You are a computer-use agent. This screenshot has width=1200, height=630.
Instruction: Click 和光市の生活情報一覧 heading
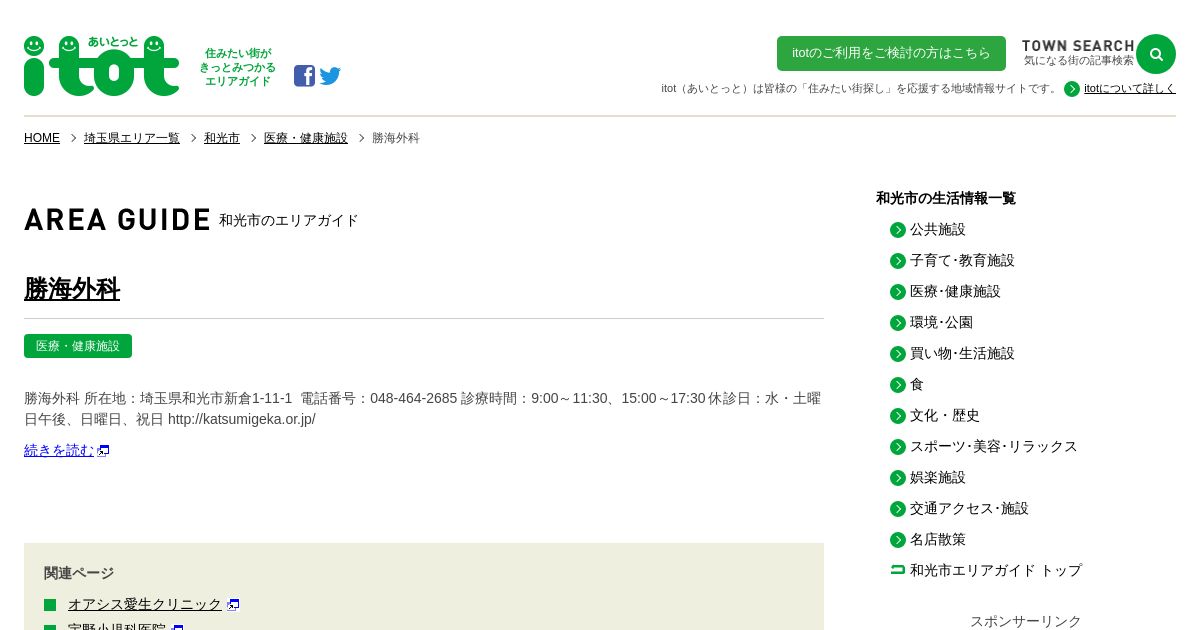(946, 199)
